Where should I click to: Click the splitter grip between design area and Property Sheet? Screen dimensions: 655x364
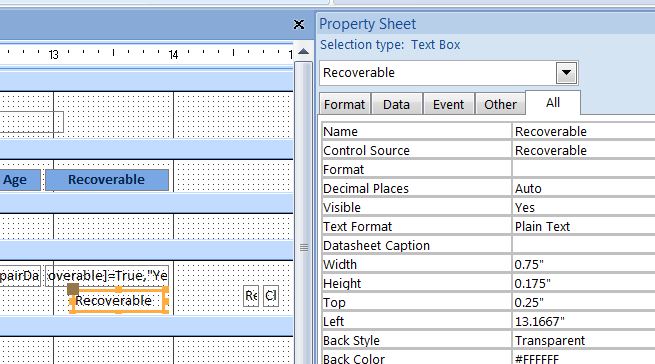304,248
